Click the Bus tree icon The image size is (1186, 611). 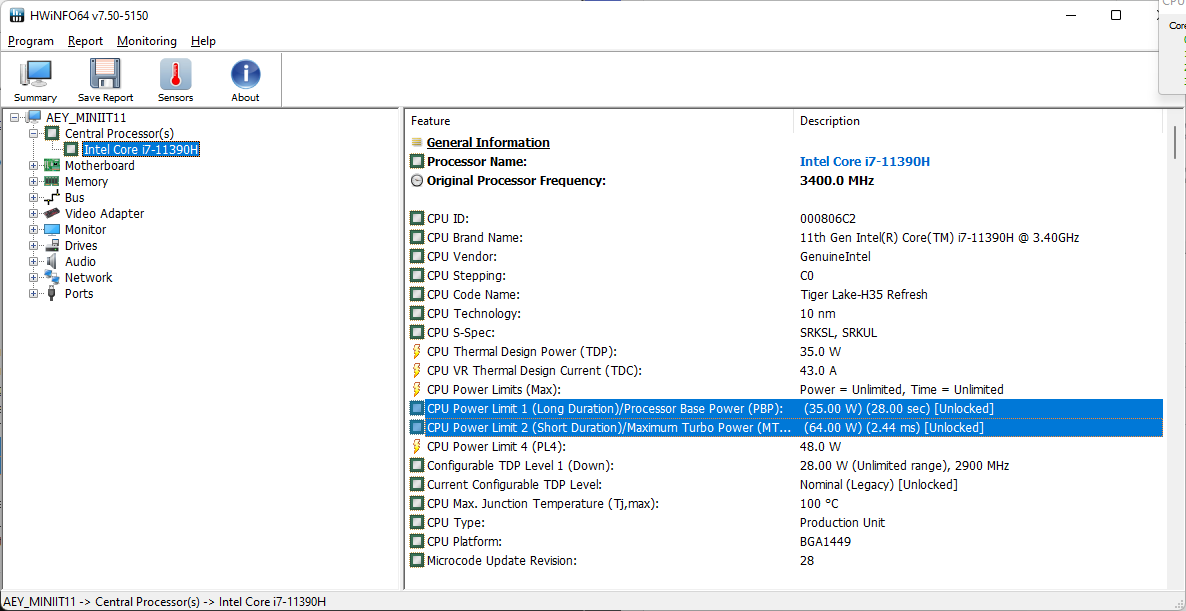pyautogui.click(x=53, y=197)
